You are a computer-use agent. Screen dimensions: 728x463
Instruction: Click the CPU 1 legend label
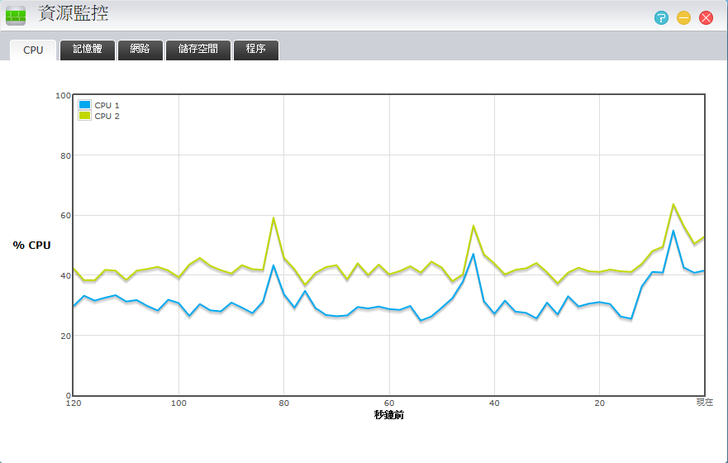coord(107,105)
